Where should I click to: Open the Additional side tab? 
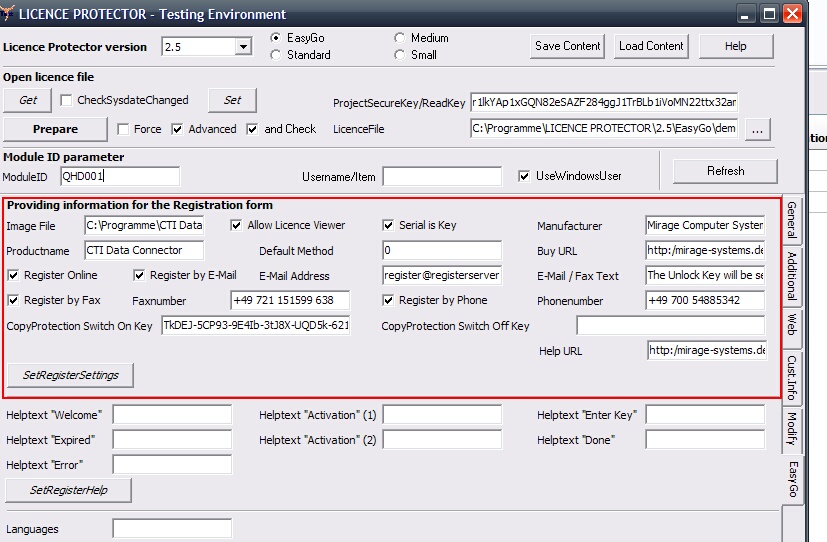click(791, 275)
